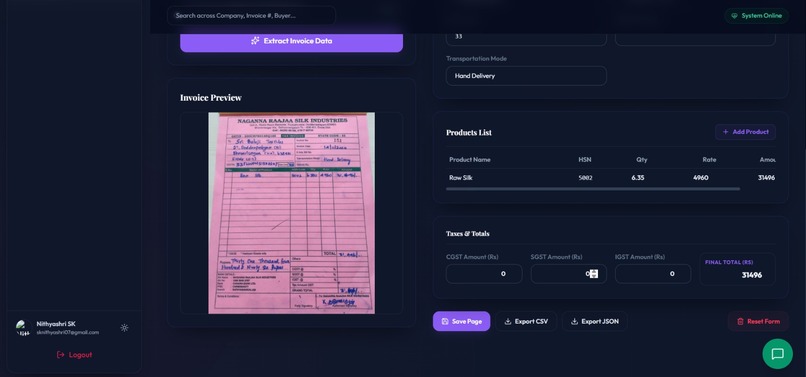Click the Final Total value 31496
Screen dimensions: 806x377
(x=752, y=275)
